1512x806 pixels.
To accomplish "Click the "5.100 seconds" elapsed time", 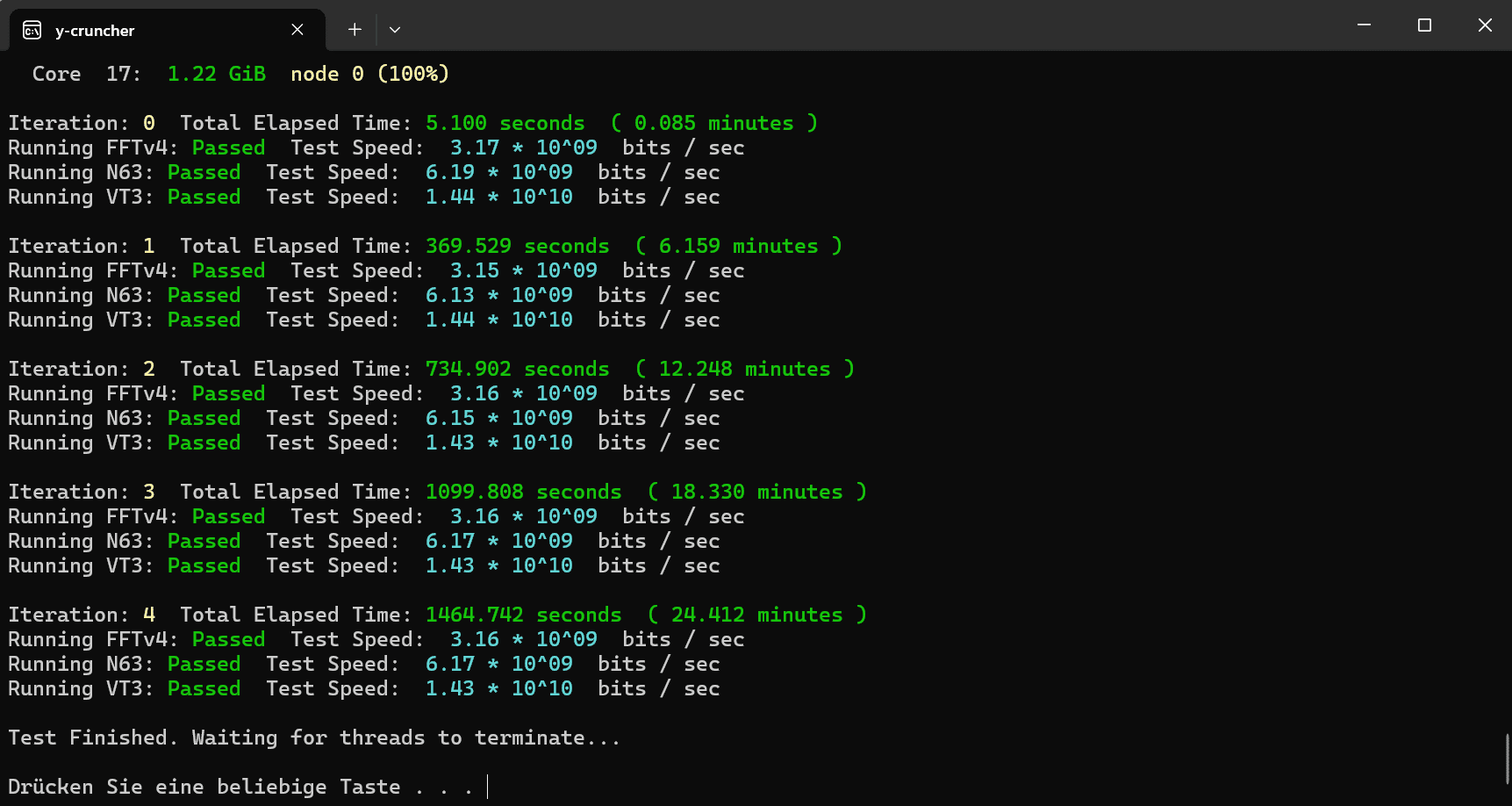I will click(505, 123).
